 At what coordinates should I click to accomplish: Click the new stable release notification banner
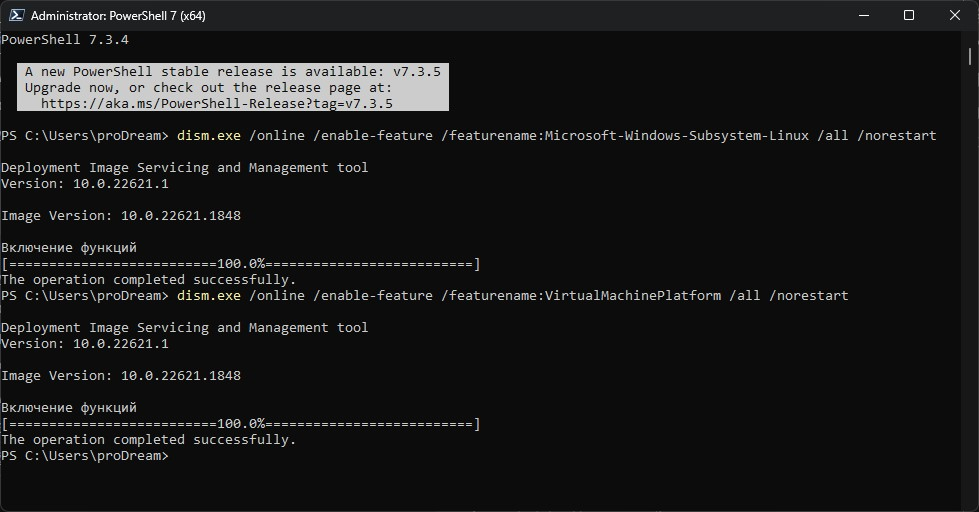coord(233,87)
